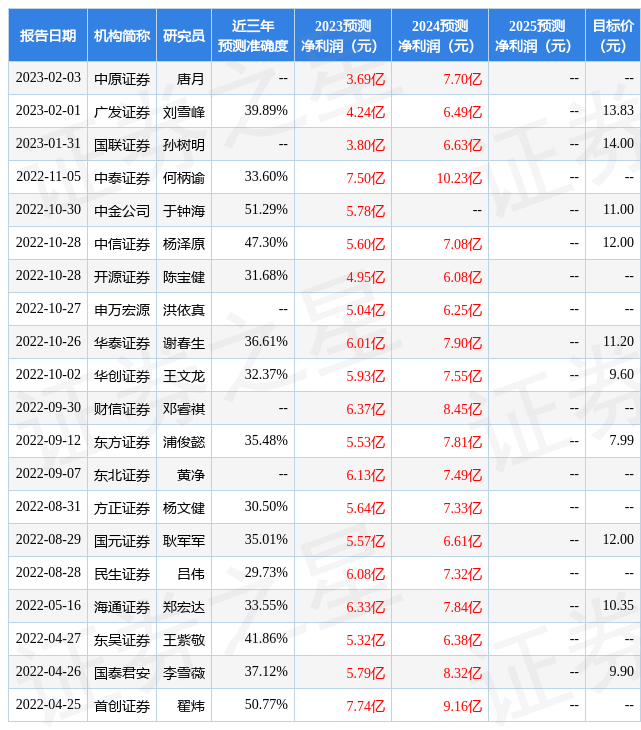Screen dimensions: 641x730
Task: Click the 2023预测净利润 column header
Action: click(343, 35)
